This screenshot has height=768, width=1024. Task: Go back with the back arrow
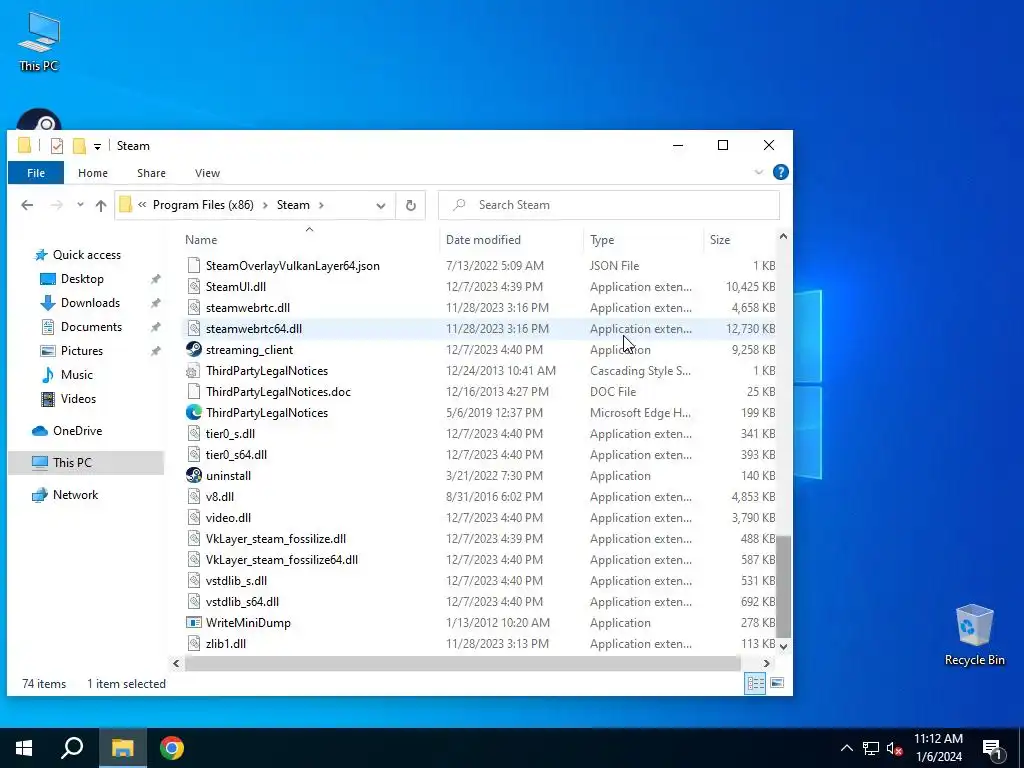27,205
